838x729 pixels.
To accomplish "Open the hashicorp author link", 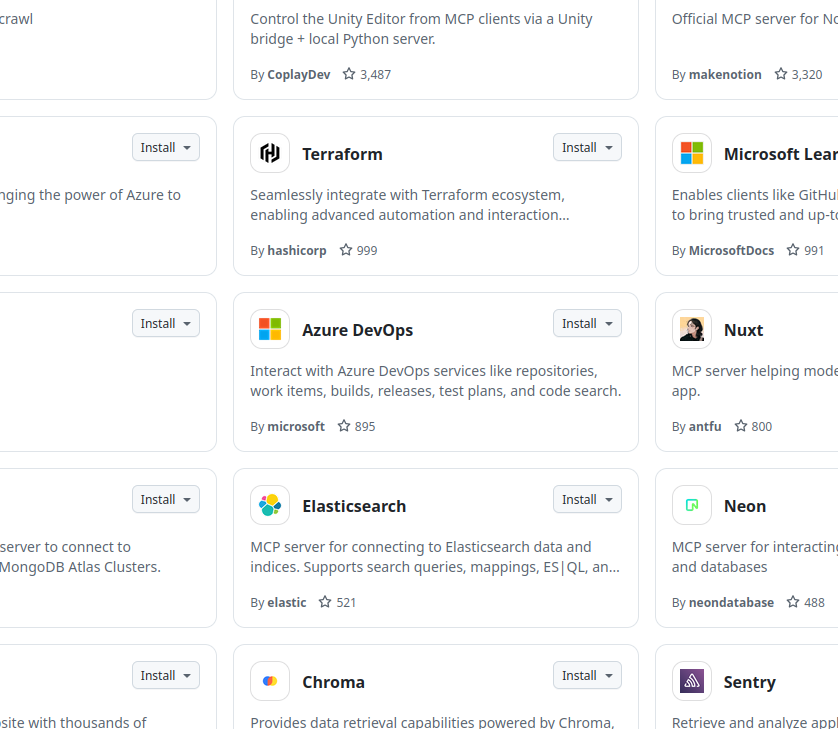I will click(297, 250).
